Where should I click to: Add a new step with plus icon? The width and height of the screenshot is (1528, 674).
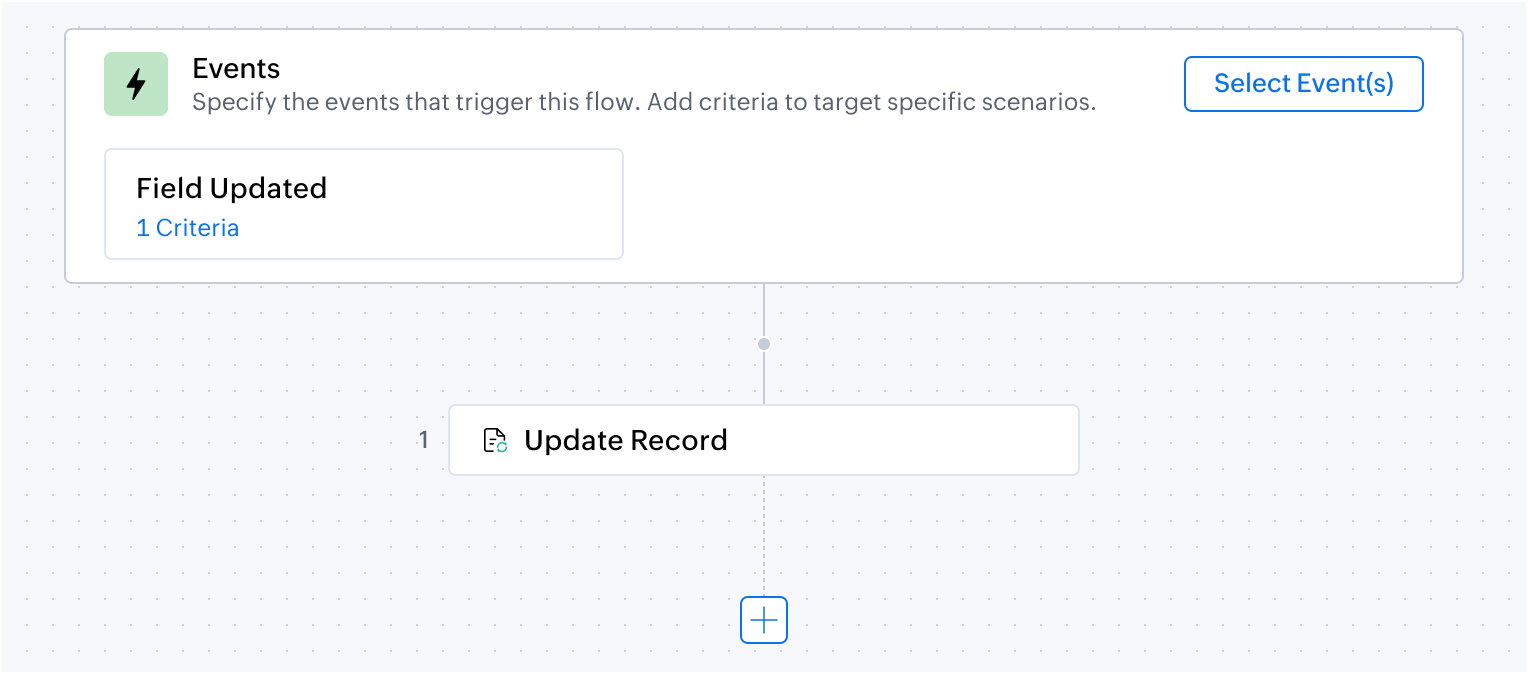pyautogui.click(x=764, y=620)
